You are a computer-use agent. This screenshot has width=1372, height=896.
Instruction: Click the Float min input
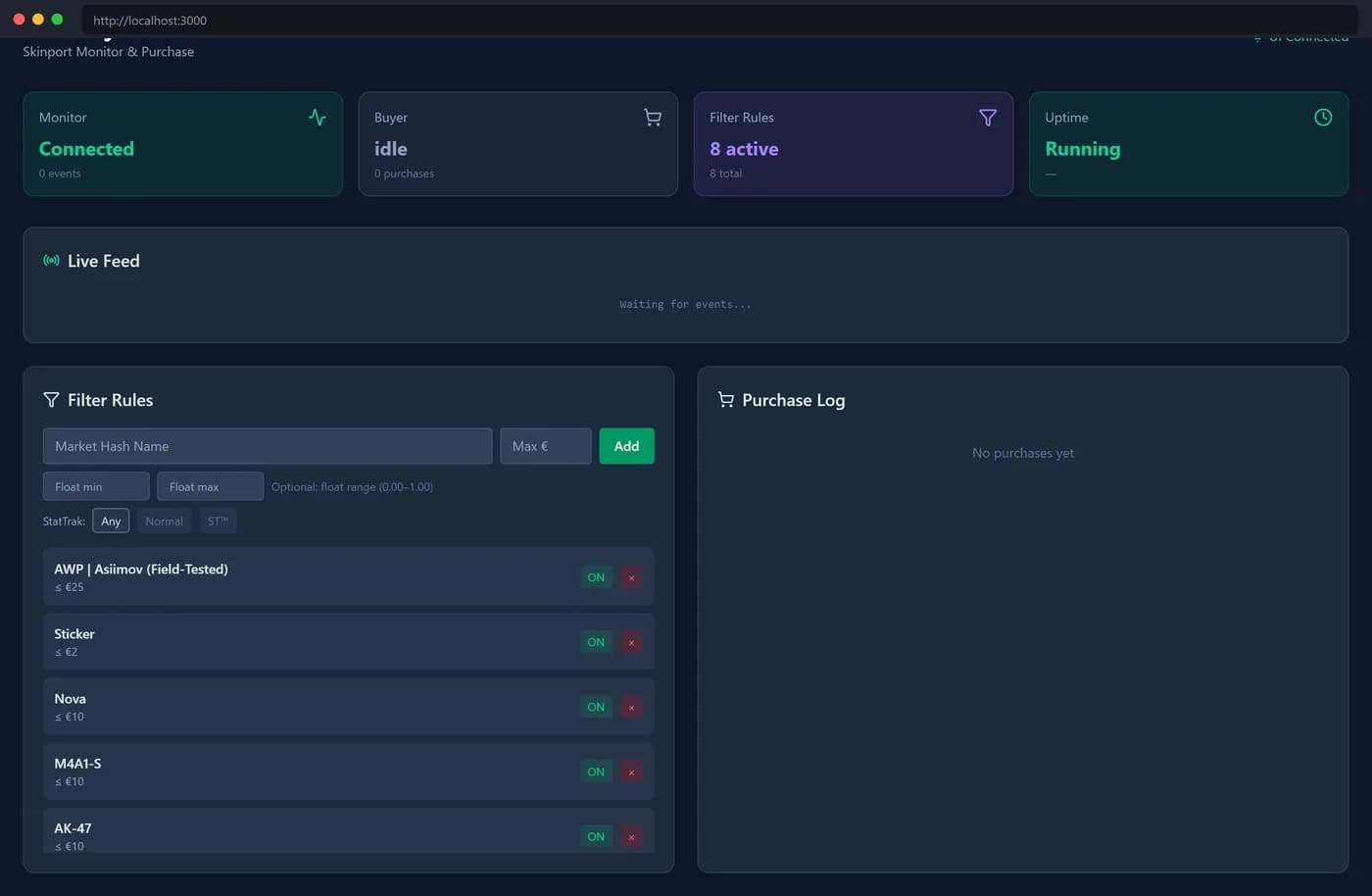96,486
